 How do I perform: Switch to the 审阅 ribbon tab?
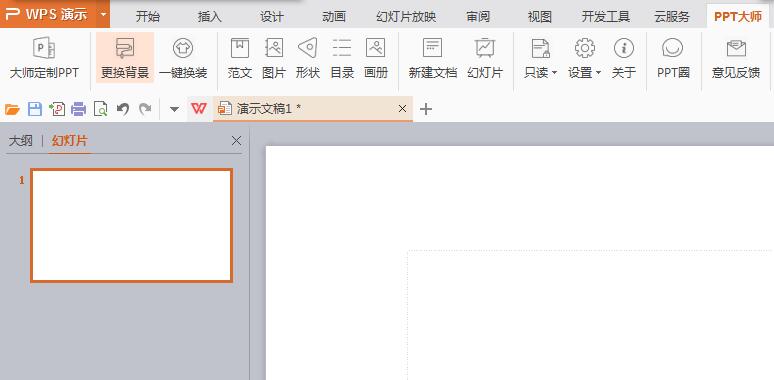[x=478, y=16]
